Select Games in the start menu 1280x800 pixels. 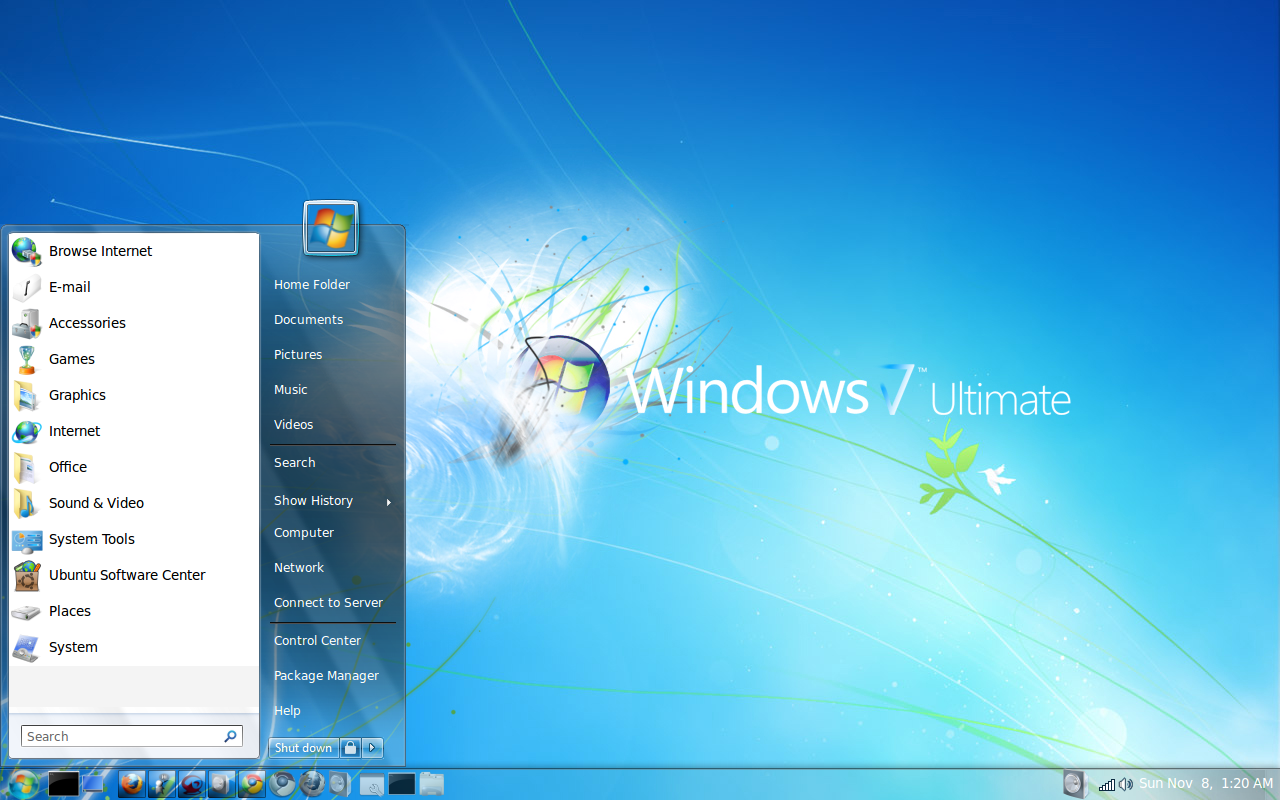pos(71,359)
